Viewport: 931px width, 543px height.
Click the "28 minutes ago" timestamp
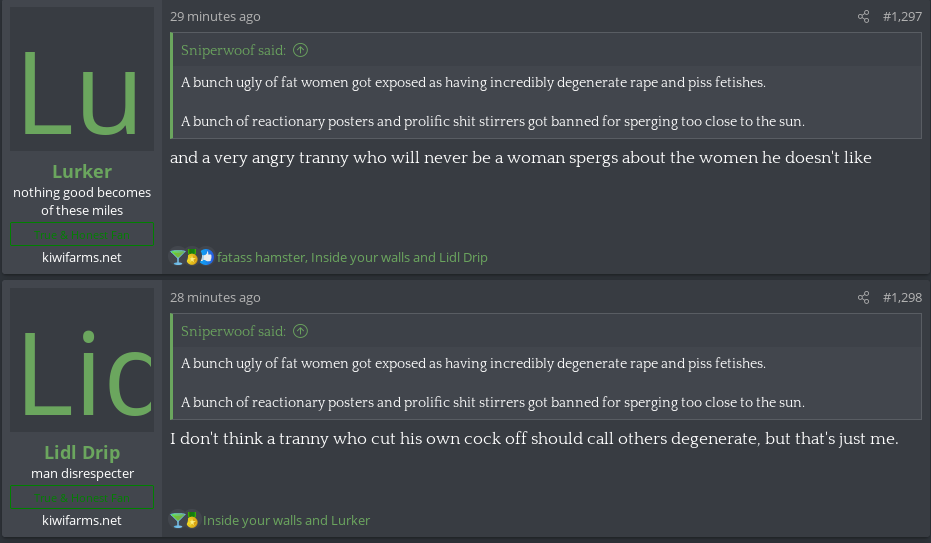coord(215,298)
